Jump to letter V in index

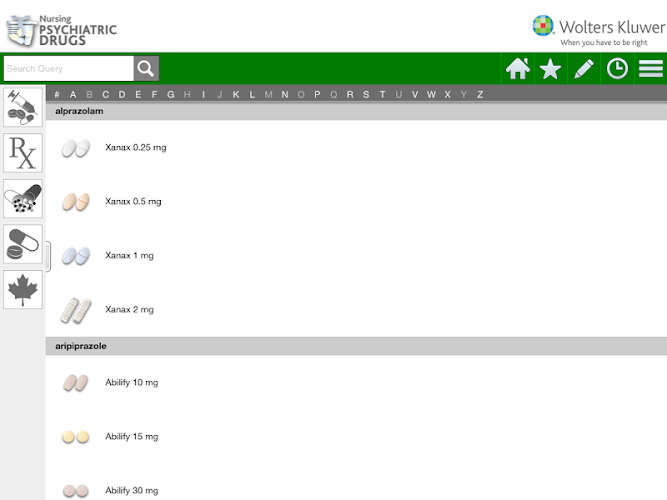click(415, 94)
